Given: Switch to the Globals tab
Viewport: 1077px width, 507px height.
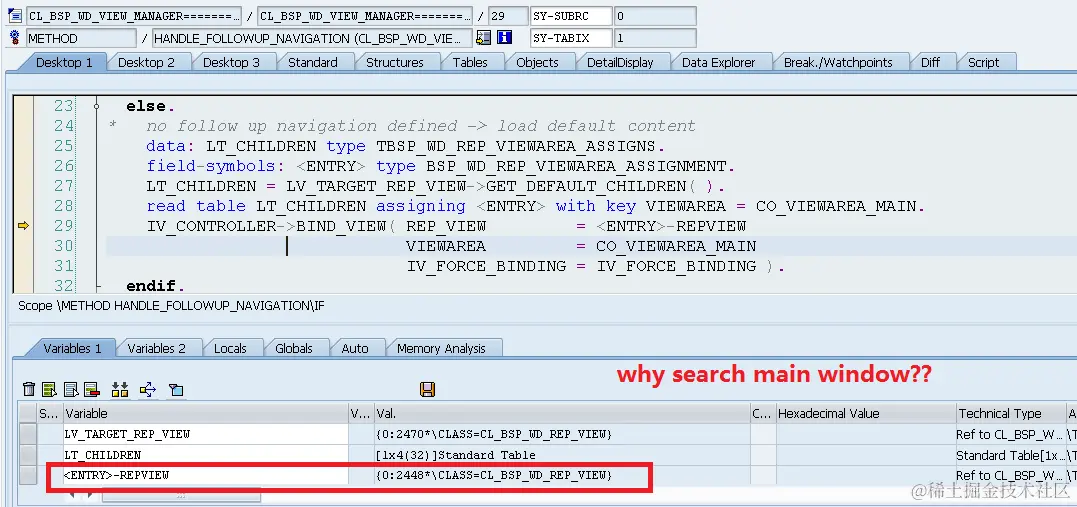Looking at the screenshot, I should point(294,348).
